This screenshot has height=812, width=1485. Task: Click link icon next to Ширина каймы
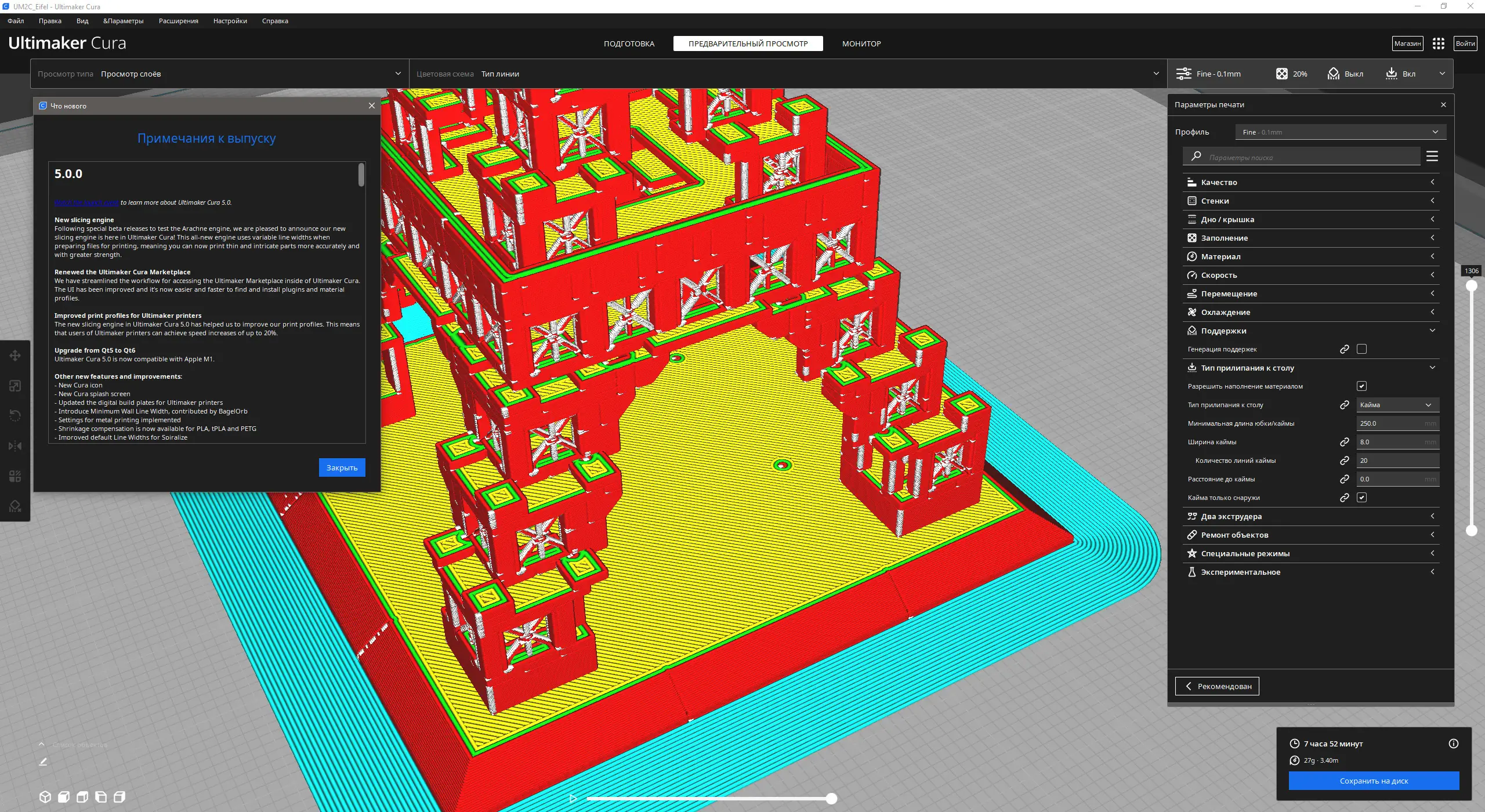pyautogui.click(x=1344, y=442)
